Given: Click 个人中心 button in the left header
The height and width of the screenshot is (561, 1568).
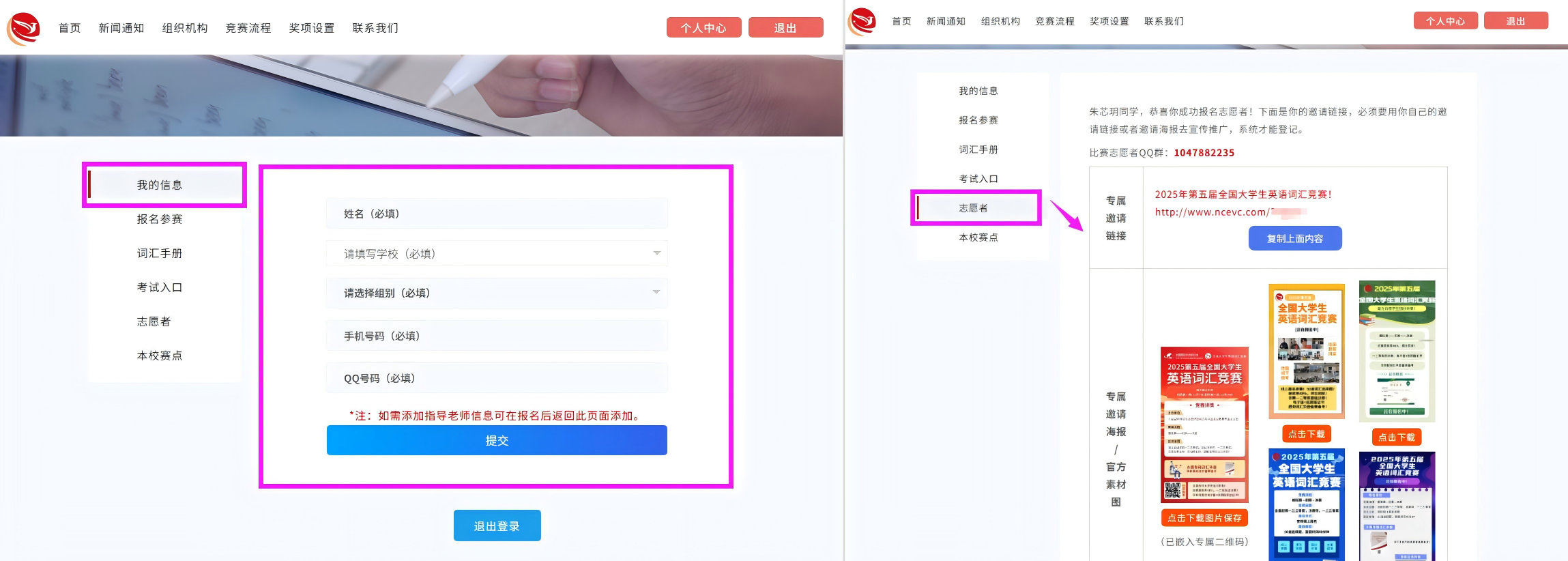Looking at the screenshot, I should (x=703, y=28).
